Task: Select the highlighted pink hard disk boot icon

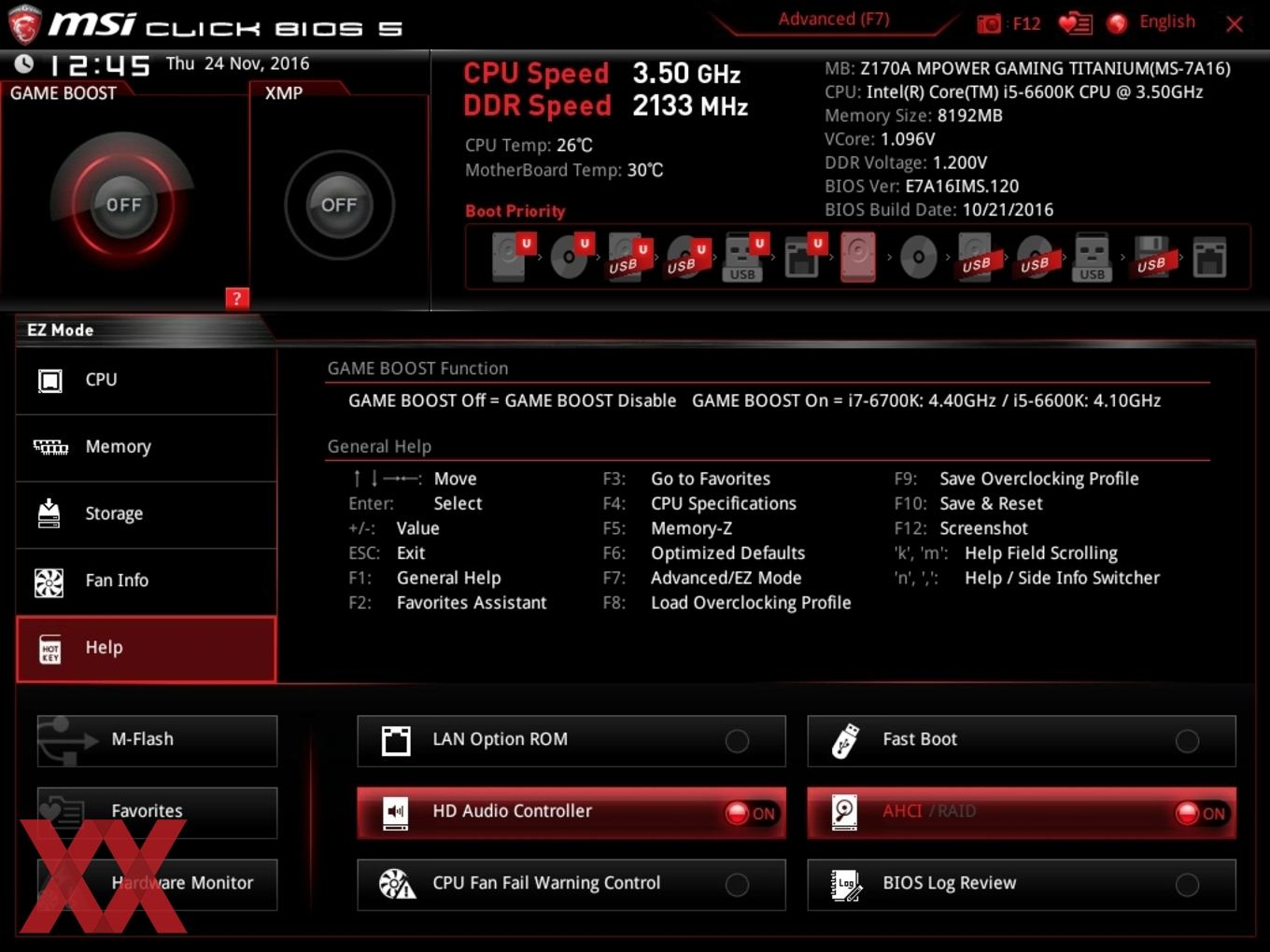Action: click(x=858, y=257)
